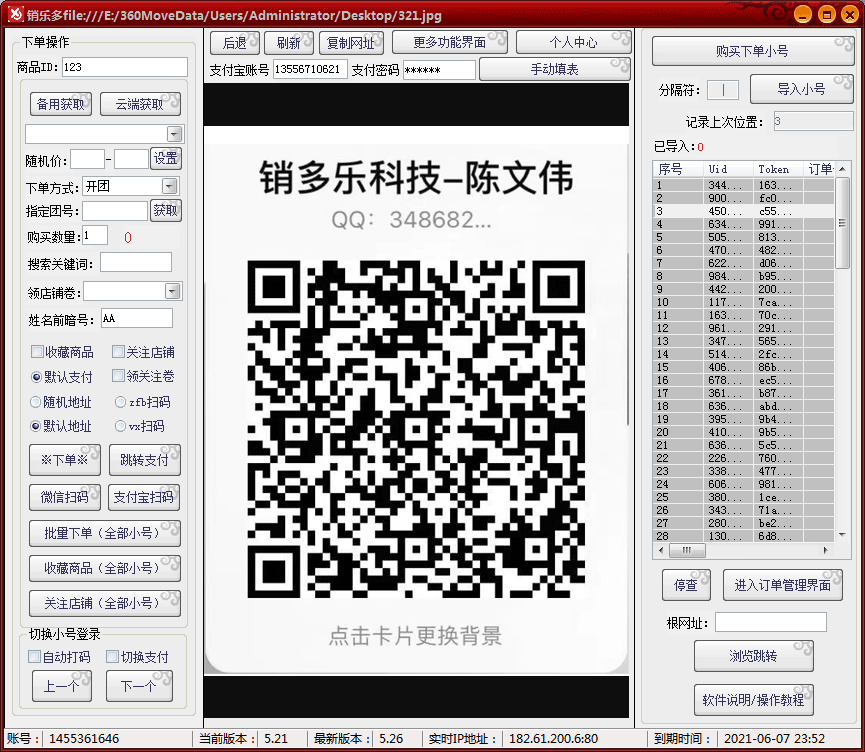The height and width of the screenshot is (752, 865).
Task: Click the 订单 column header
Action: coord(820,169)
